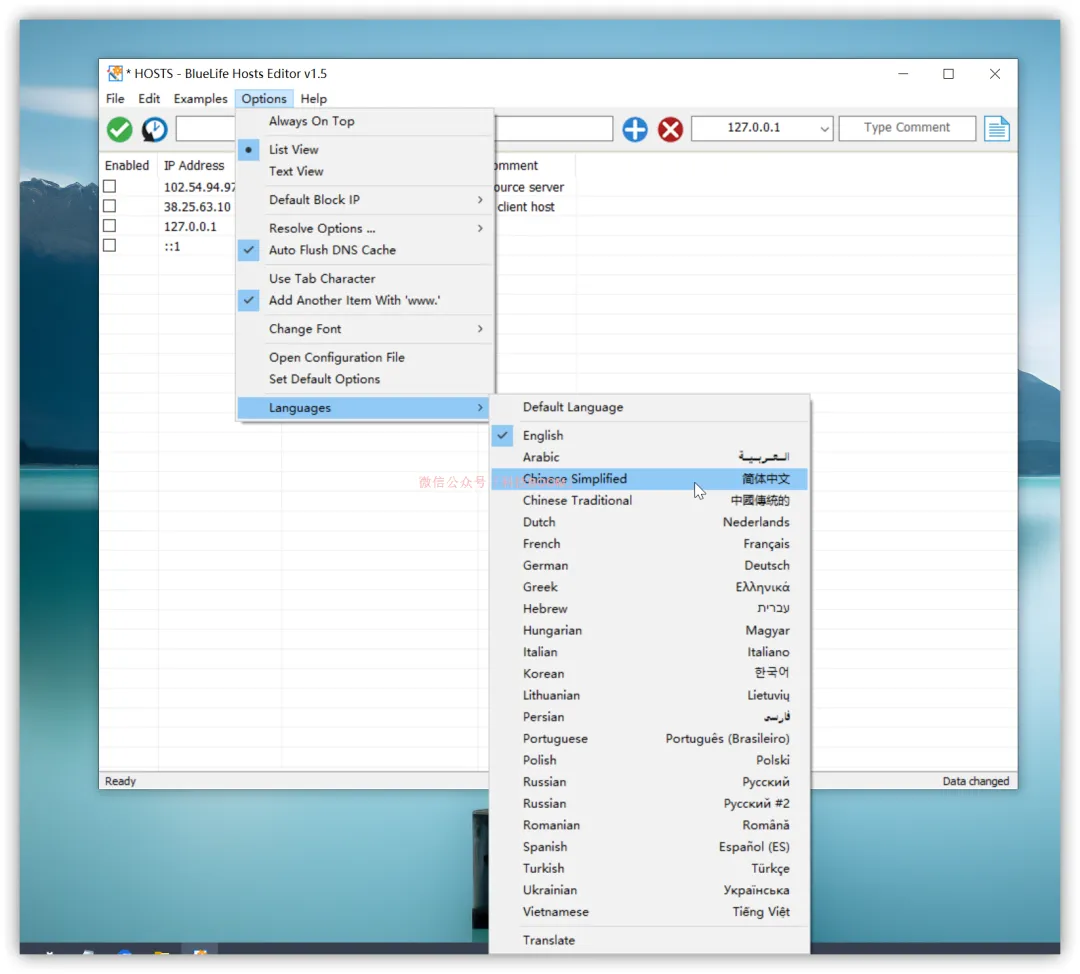
Task: Switch to Text View
Action: pos(365,171)
